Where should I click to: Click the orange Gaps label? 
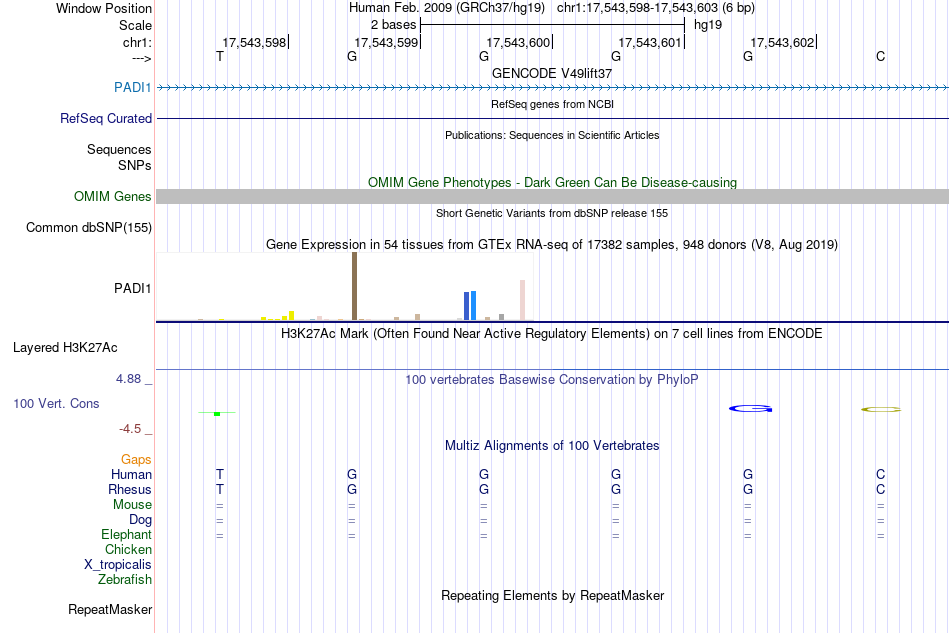(136, 460)
